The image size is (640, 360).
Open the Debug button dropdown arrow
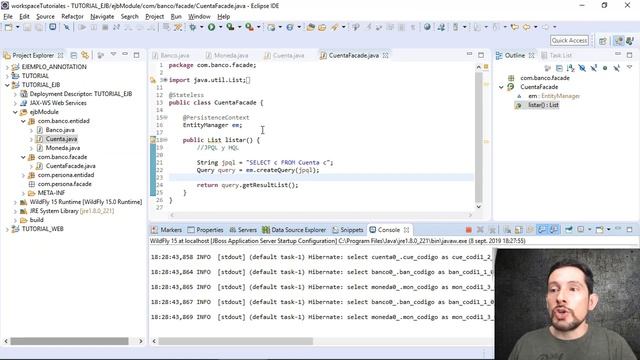pos(201,27)
